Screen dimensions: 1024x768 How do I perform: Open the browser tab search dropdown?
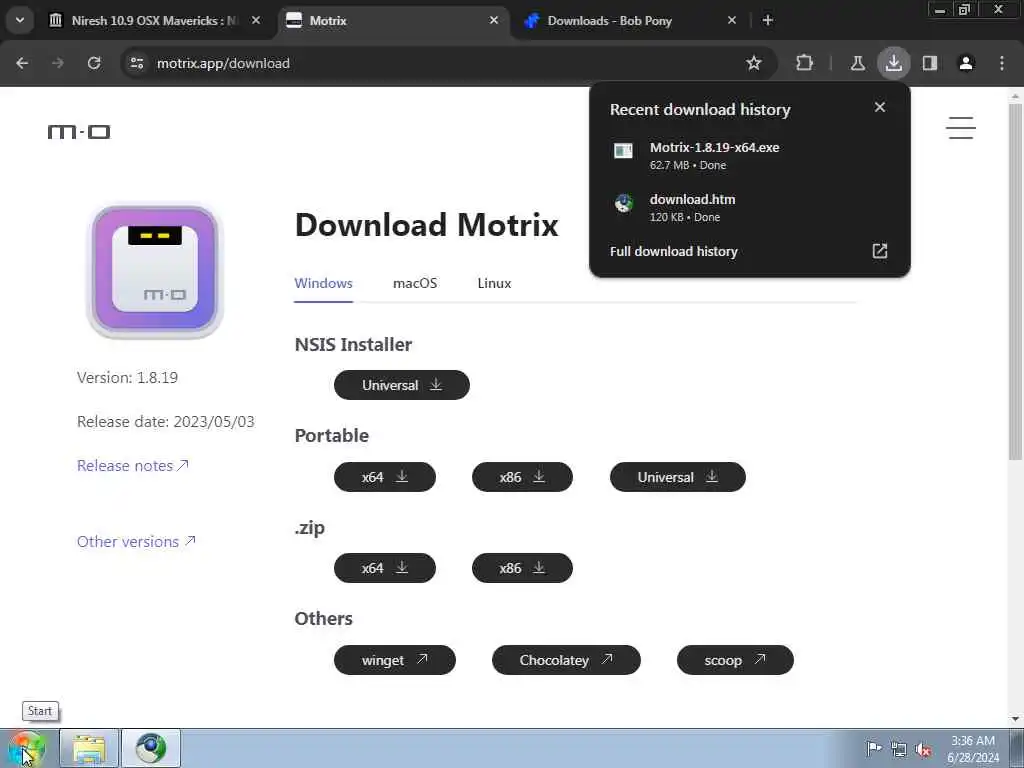point(20,20)
